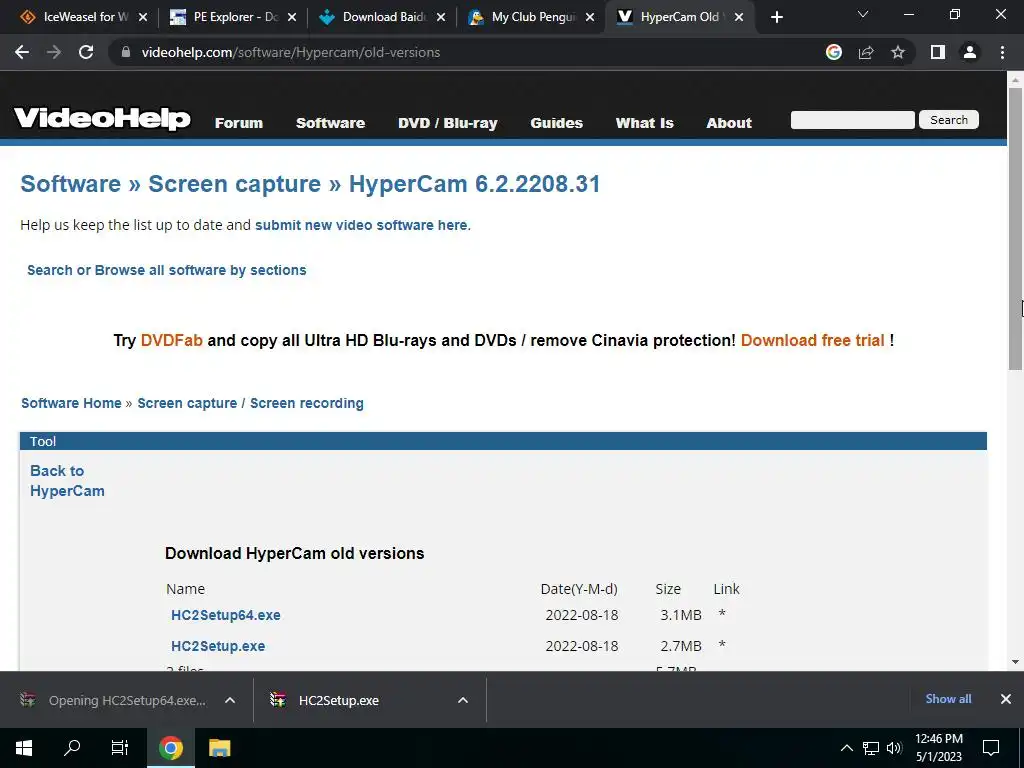Open the Guides menu
Viewport: 1024px width, 768px height.
point(556,123)
